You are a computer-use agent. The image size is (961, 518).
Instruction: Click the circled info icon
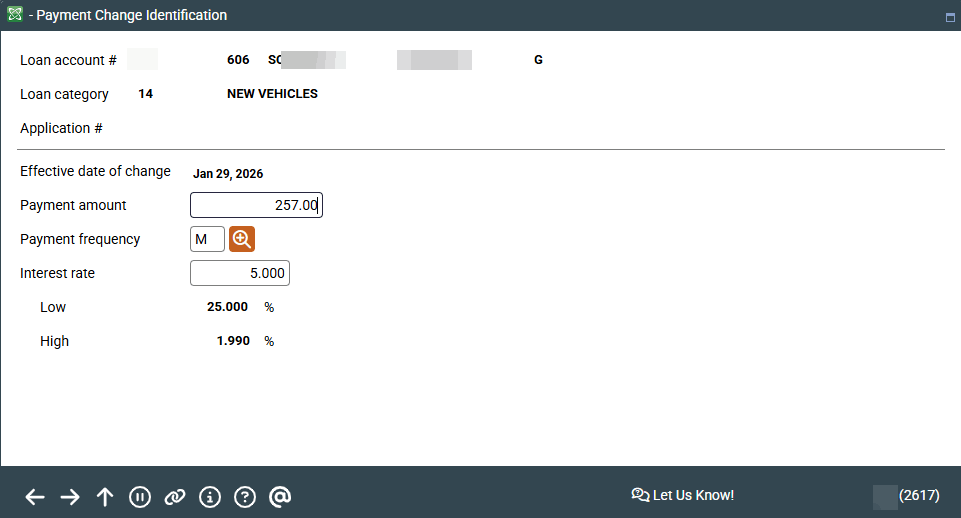click(x=210, y=497)
